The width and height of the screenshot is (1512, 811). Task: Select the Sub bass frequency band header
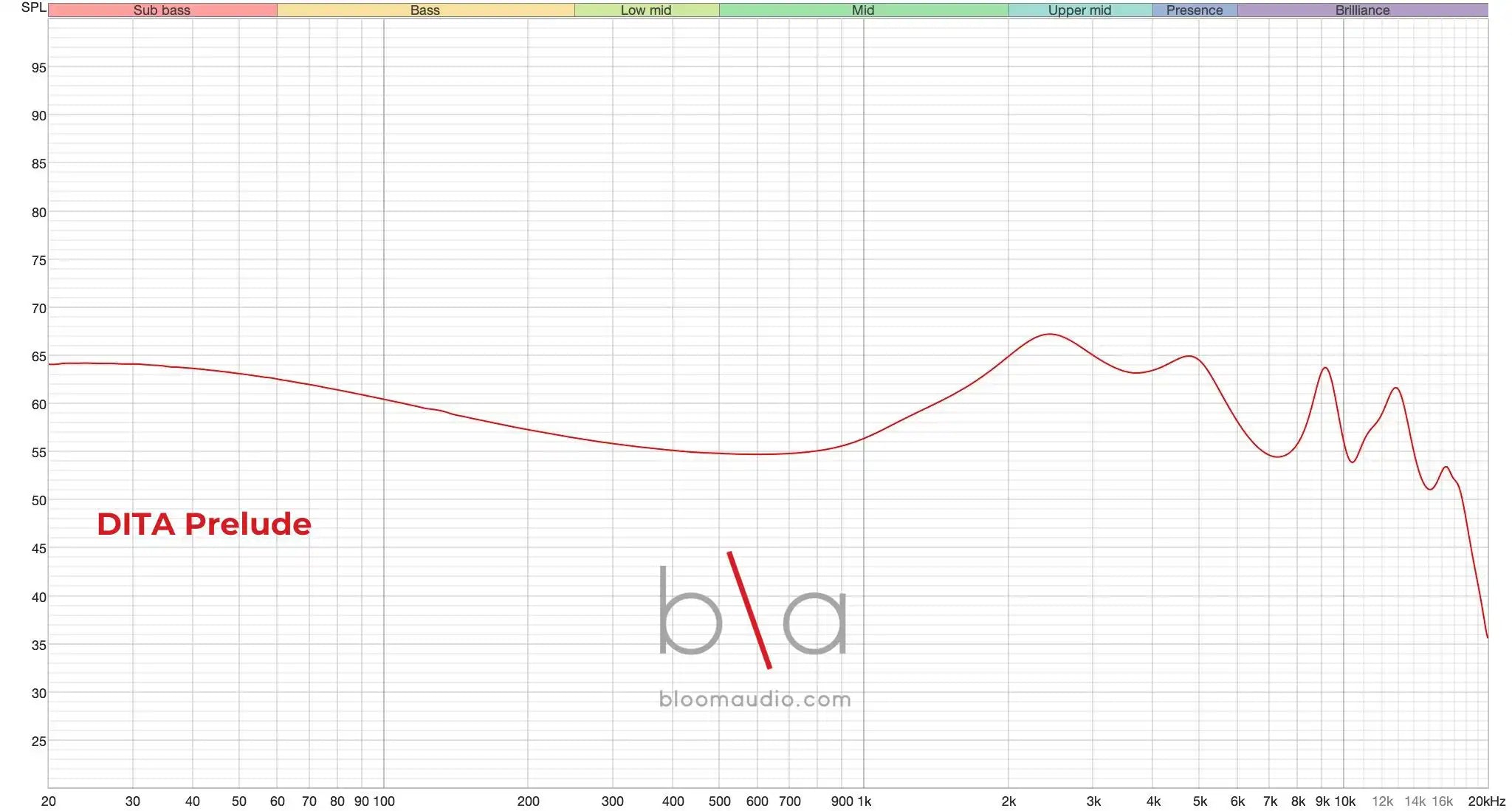tap(161, 10)
